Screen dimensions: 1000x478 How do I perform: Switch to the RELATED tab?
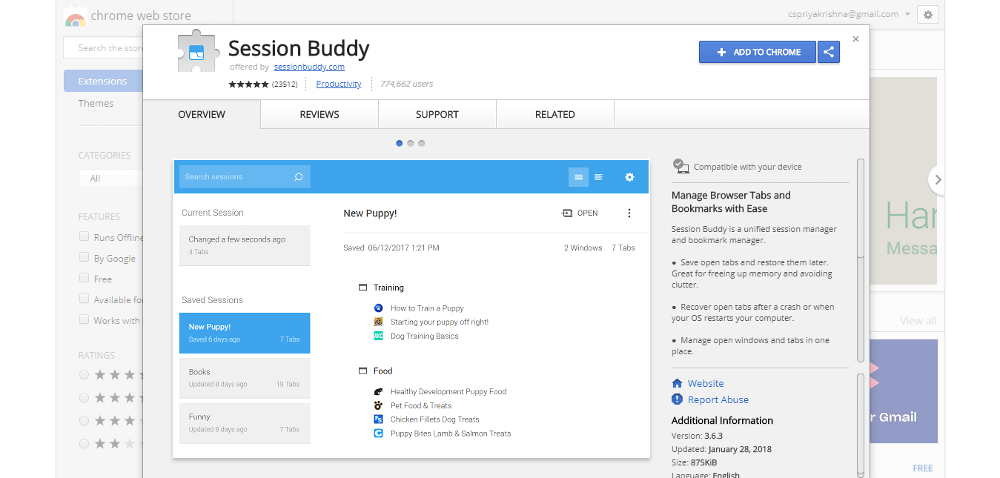coord(555,115)
